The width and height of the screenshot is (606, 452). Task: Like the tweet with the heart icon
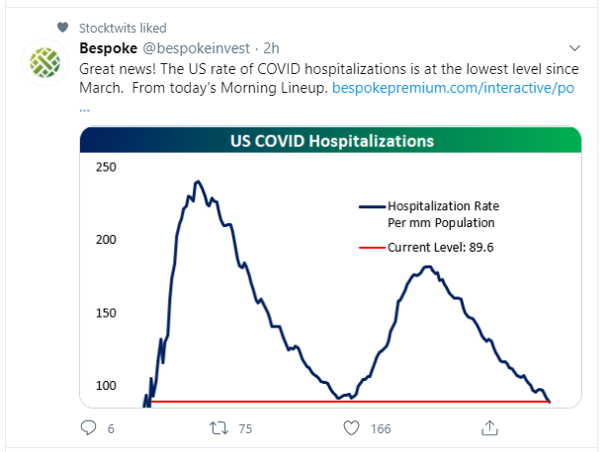point(351,428)
